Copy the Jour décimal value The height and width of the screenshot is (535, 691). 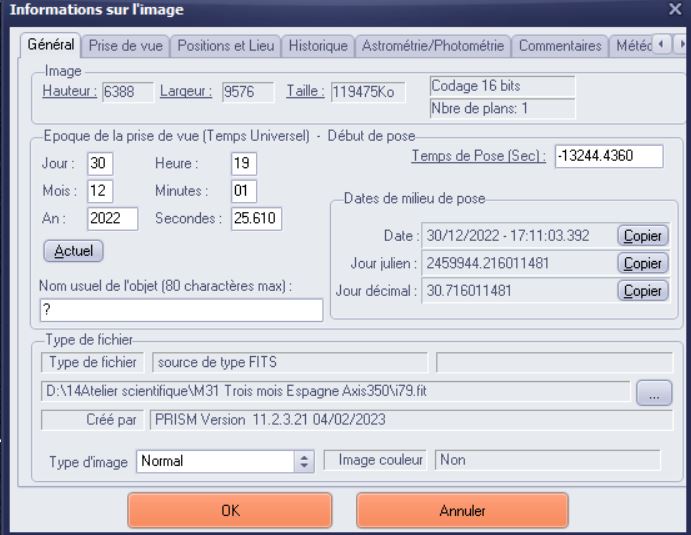642,290
